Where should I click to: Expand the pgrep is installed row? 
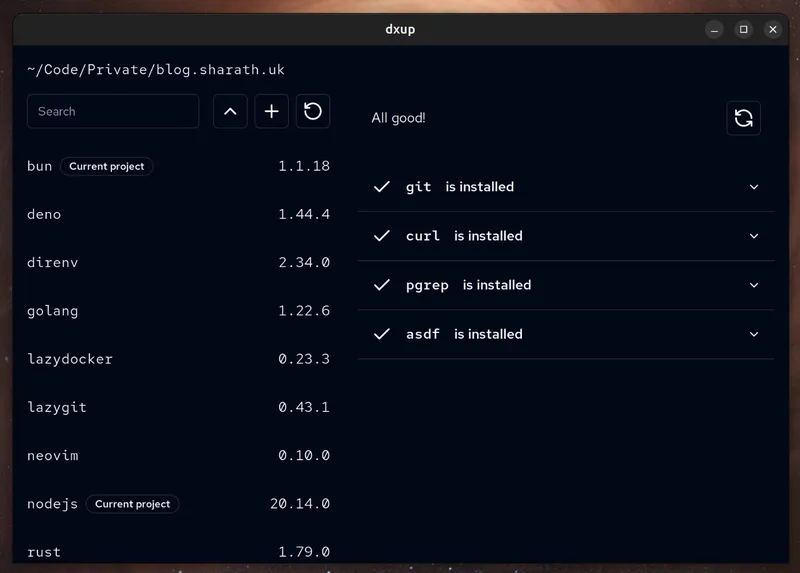[566, 285]
